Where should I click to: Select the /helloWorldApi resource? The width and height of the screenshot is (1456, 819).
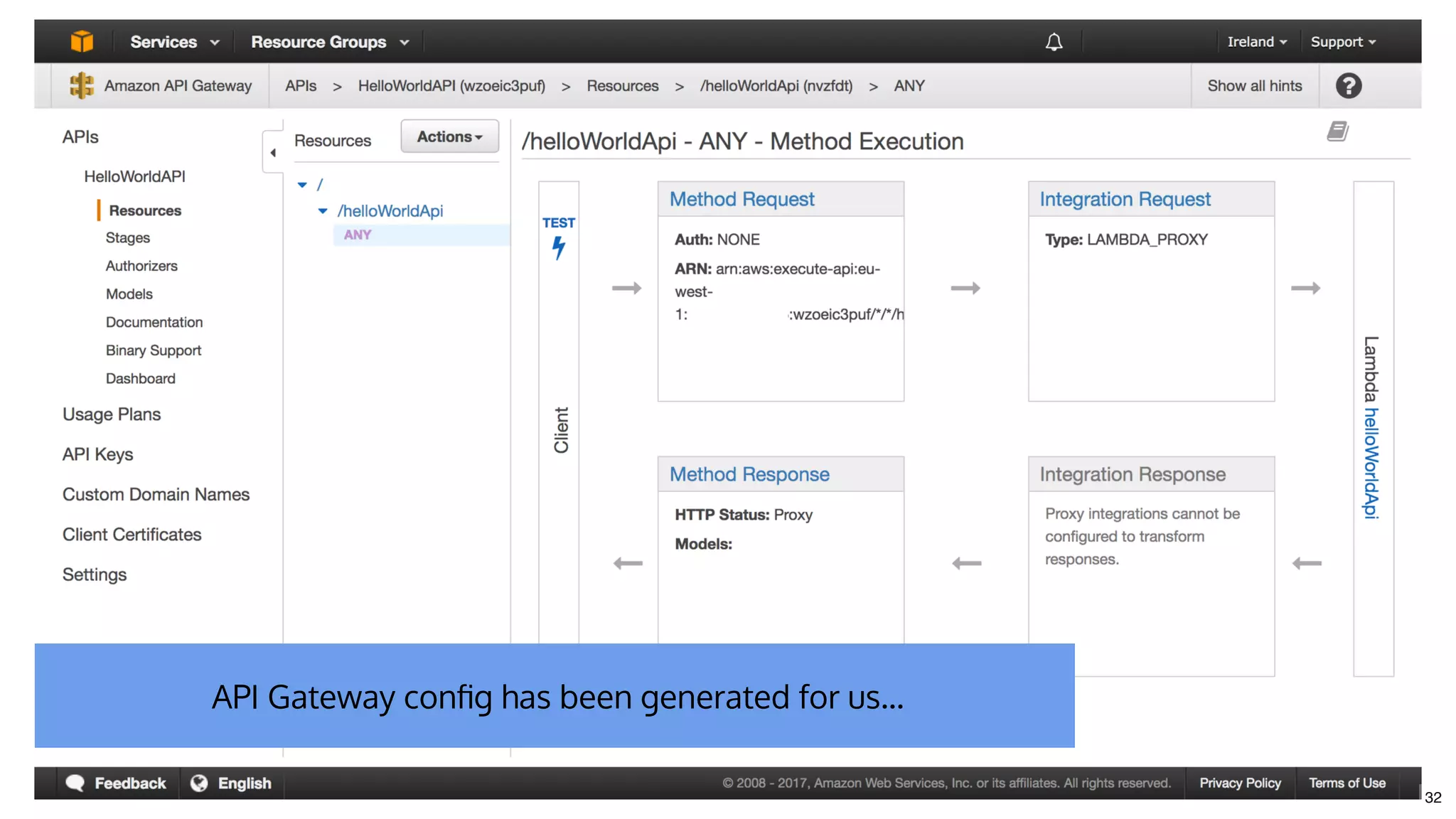[x=390, y=211]
